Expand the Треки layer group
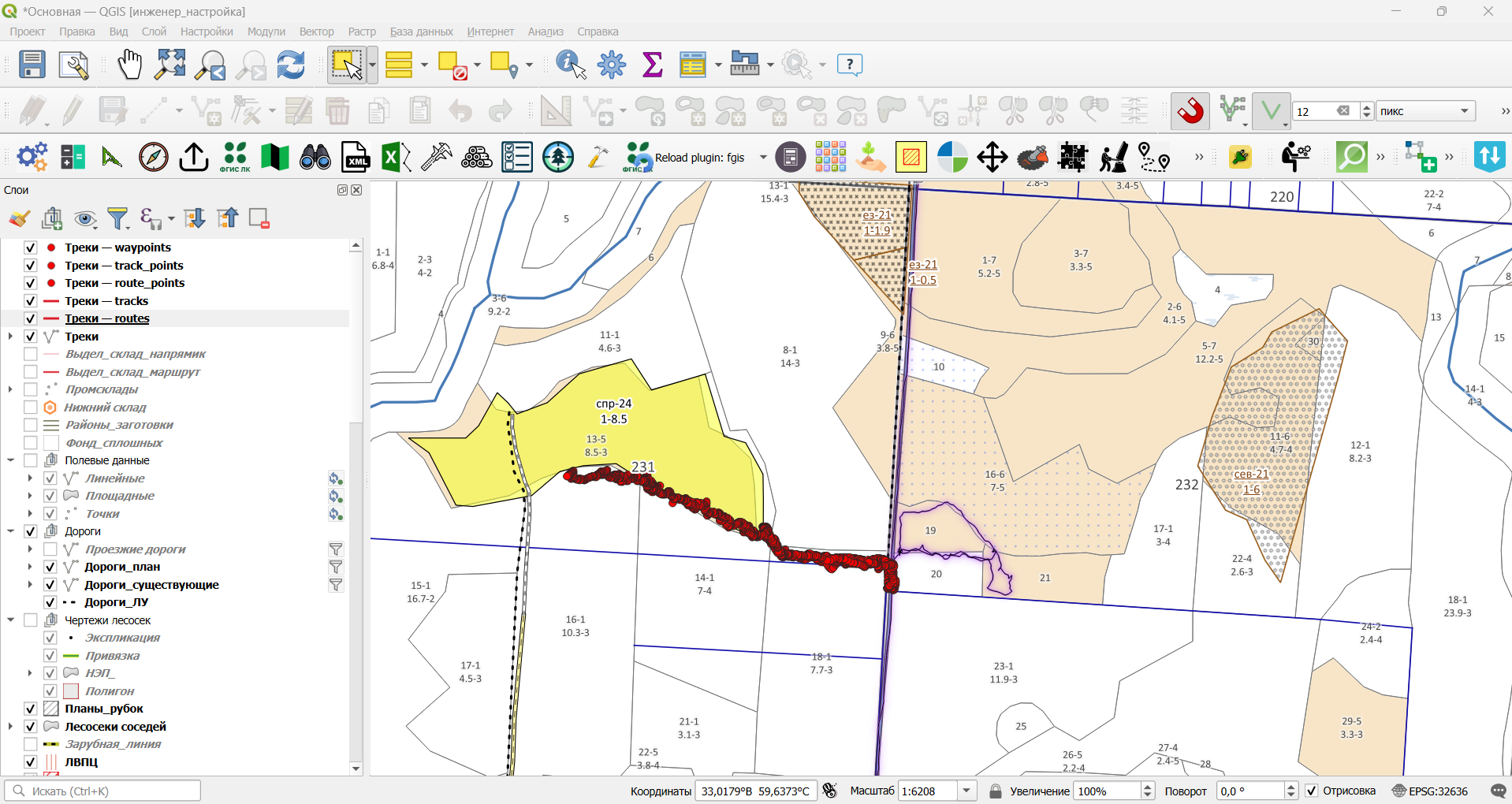Image resolution: width=1512 pixels, height=804 pixels. coord(10,337)
